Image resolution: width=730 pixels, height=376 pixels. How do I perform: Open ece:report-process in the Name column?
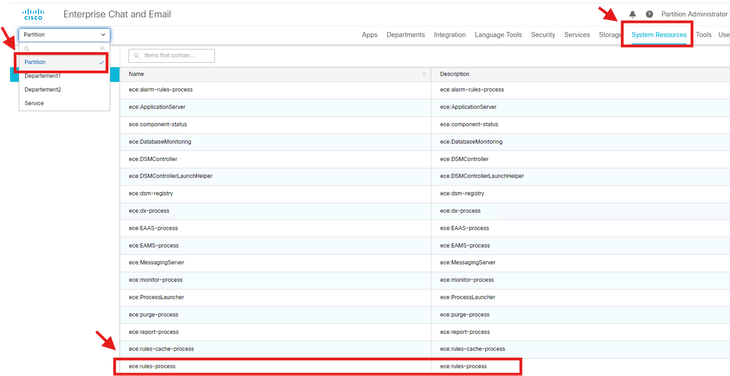click(x=154, y=332)
